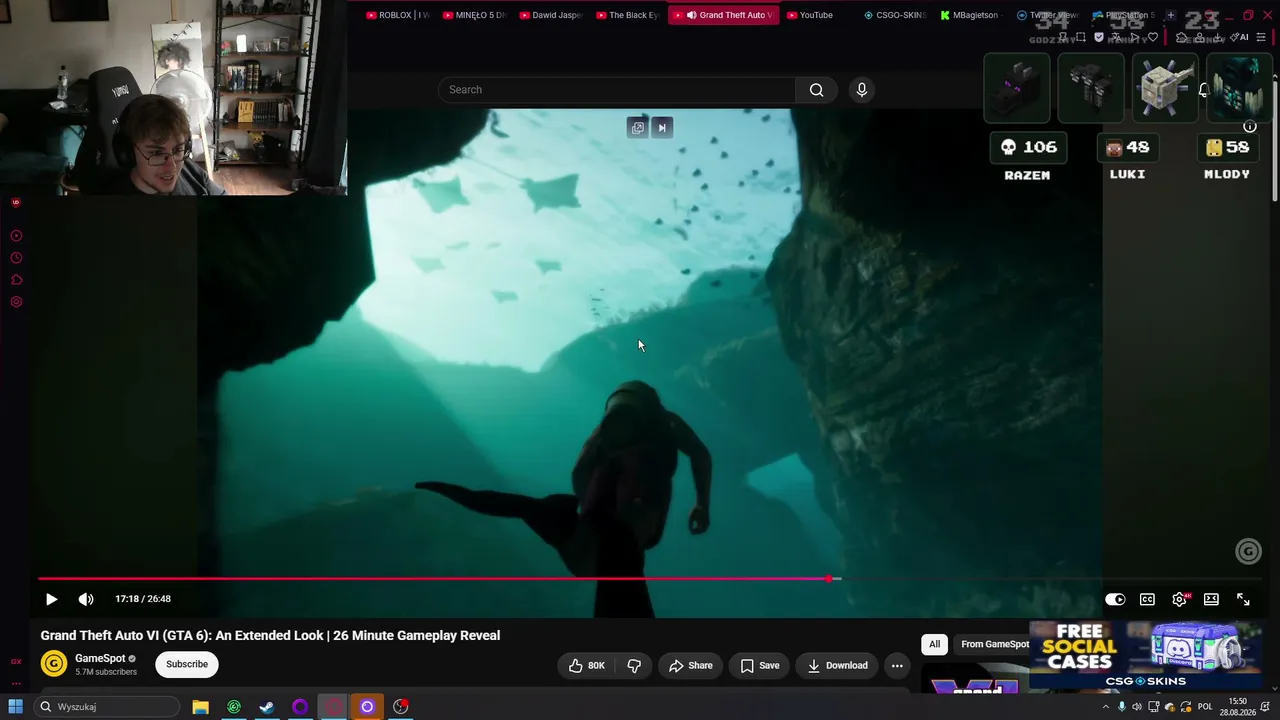Toggle the autoplay switch in the player
Image resolution: width=1280 pixels, height=720 pixels.
[1115, 599]
